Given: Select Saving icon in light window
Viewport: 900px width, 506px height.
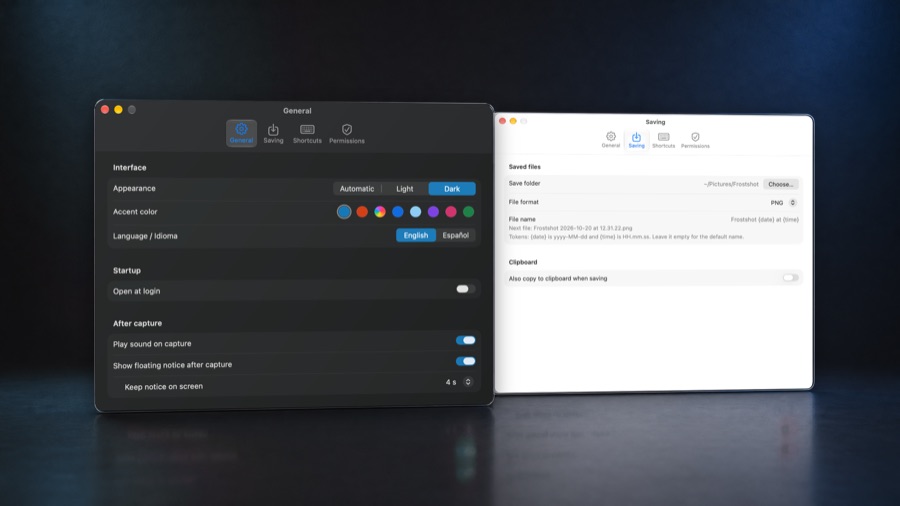Looking at the screenshot, I should 636,139.
